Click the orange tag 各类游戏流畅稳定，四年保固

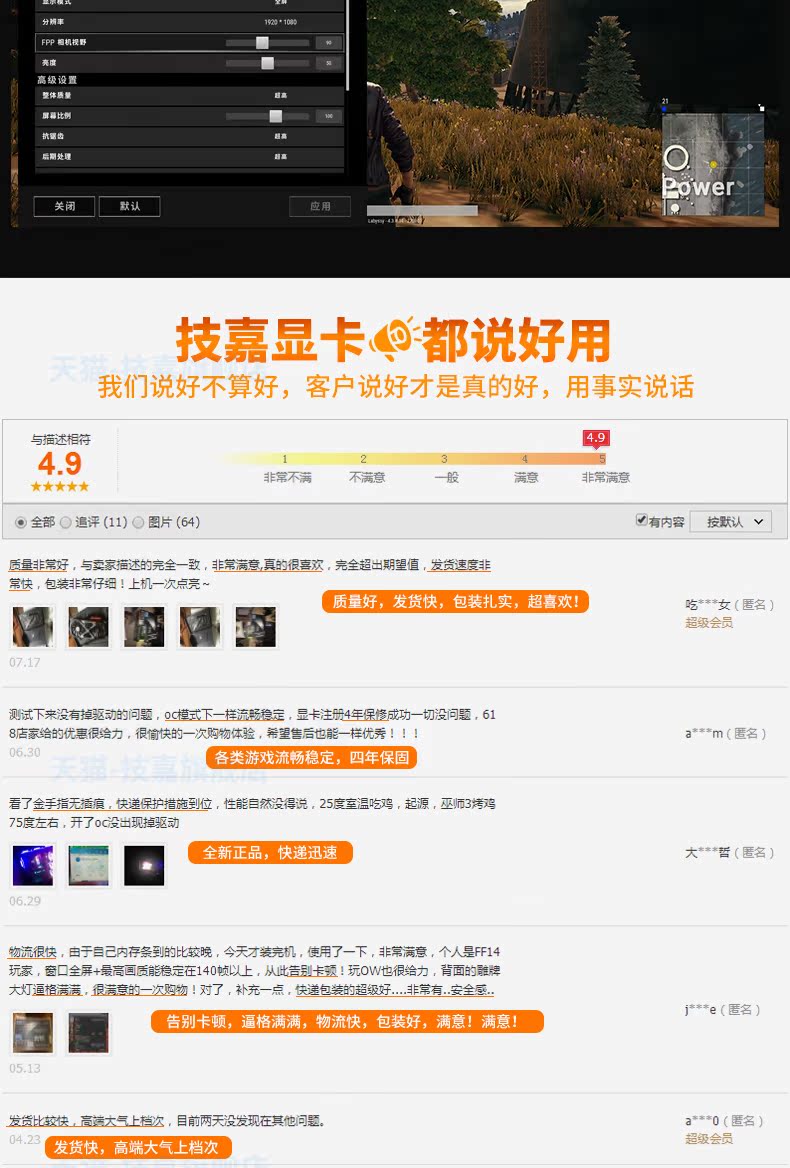311,758
